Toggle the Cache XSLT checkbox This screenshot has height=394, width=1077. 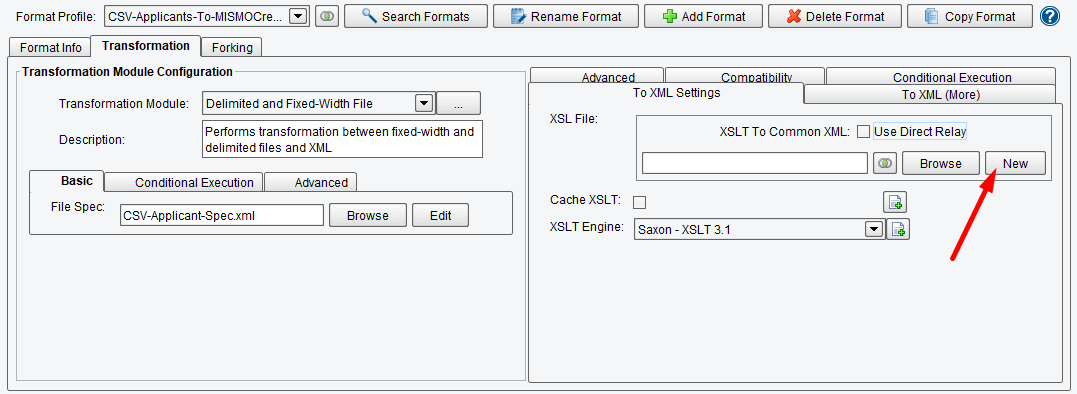(639, 201)
